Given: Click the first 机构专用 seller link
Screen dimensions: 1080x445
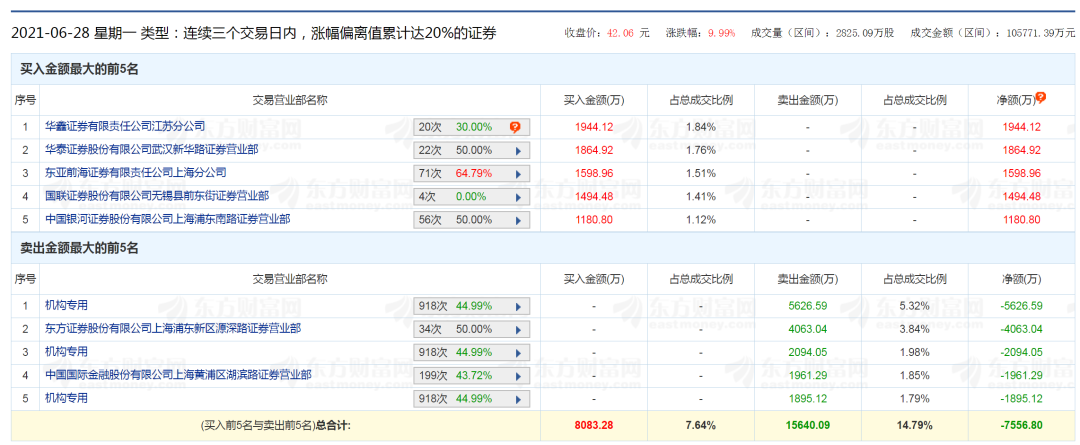Looking at the screenshot, I should (67, 306).
